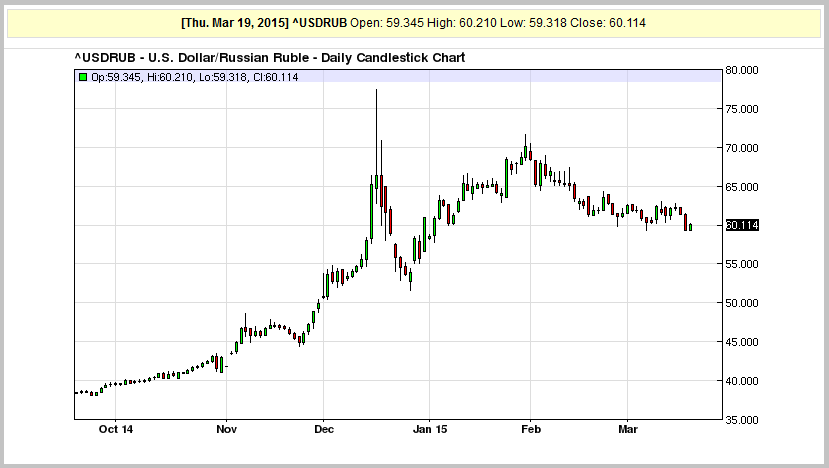
Task: Click the 80.000 y-axis label
Action: tap(742, 70)
